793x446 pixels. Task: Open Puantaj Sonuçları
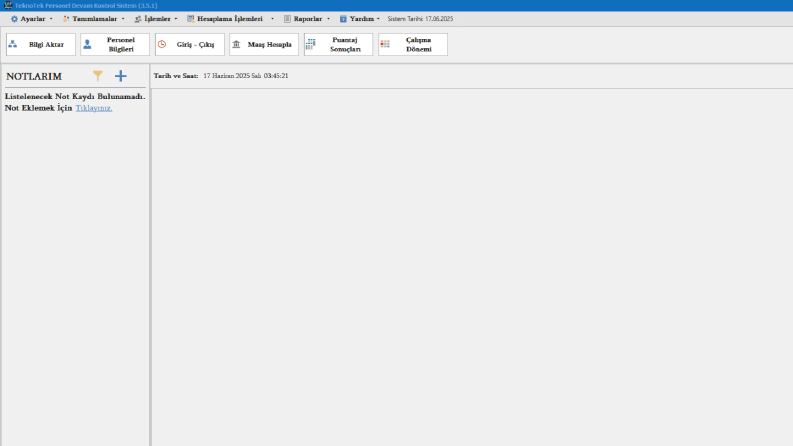tap(338, 44)
